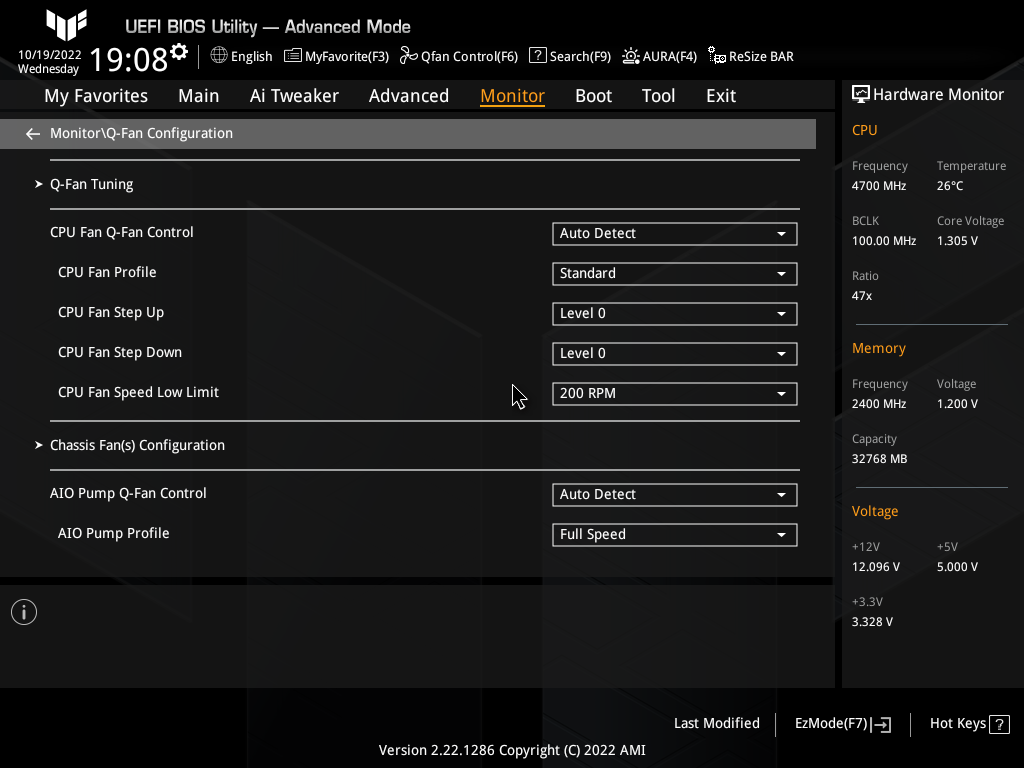Open the AIO Pump Profile dropdown
This screenshot has width=1024, height=768.
point(674,534)
